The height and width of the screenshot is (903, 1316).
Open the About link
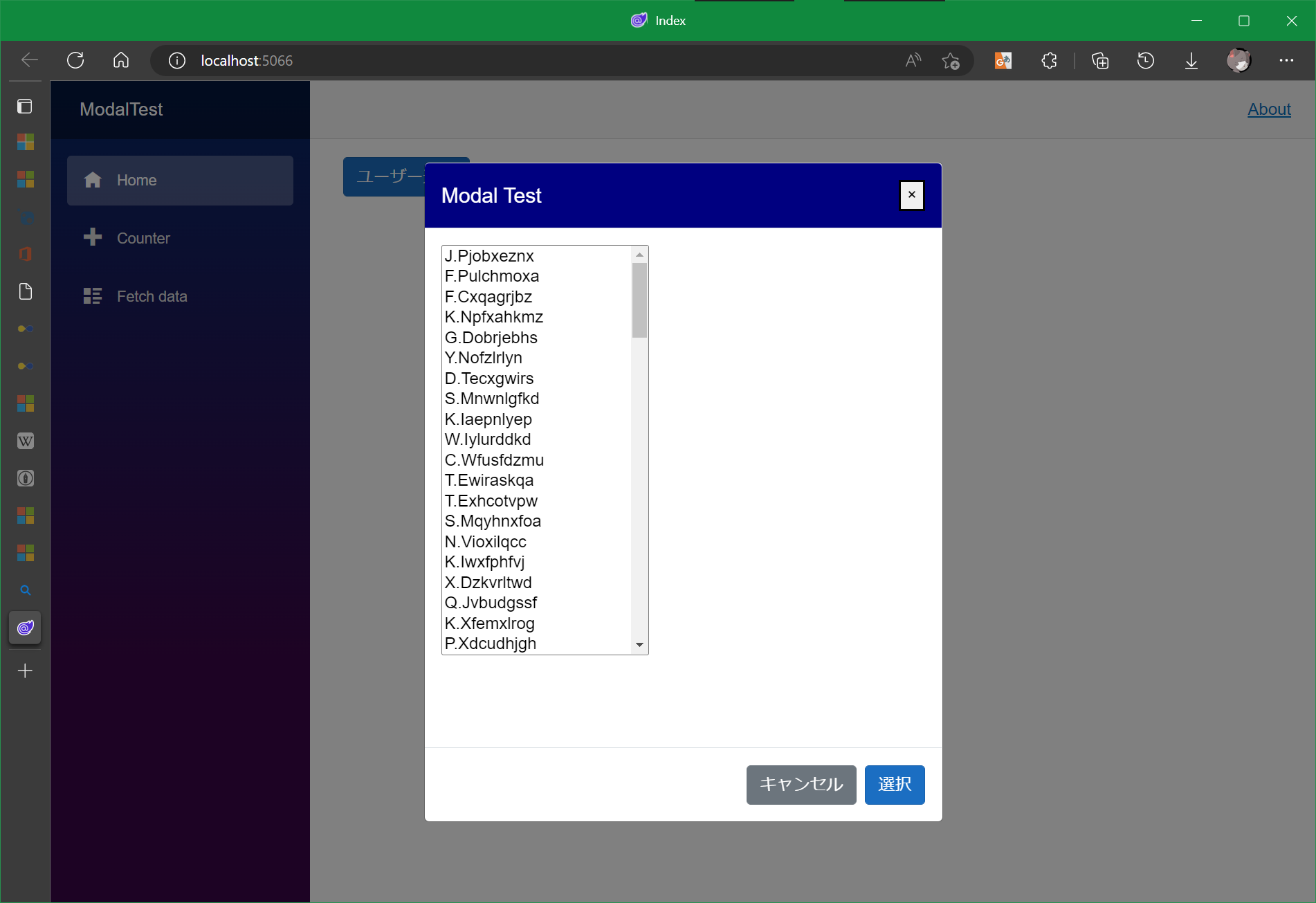coord(1269,109)
